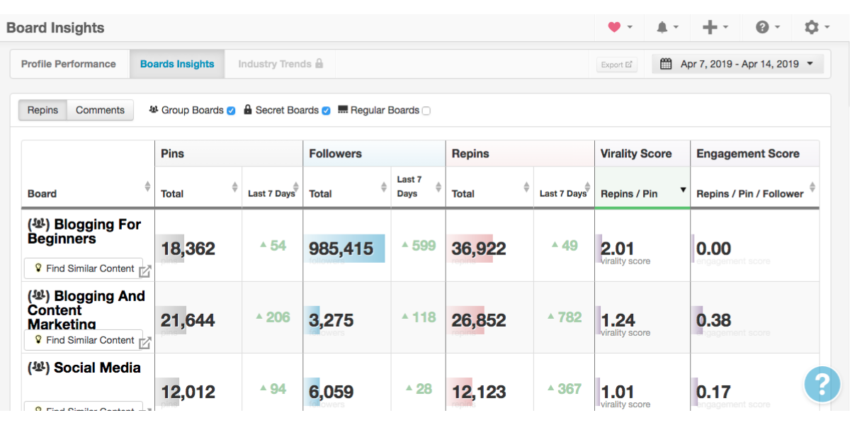Open external link icon for Blogging And Content Marketing
Viewport: 850px width, 425px height.
(145, 342)
